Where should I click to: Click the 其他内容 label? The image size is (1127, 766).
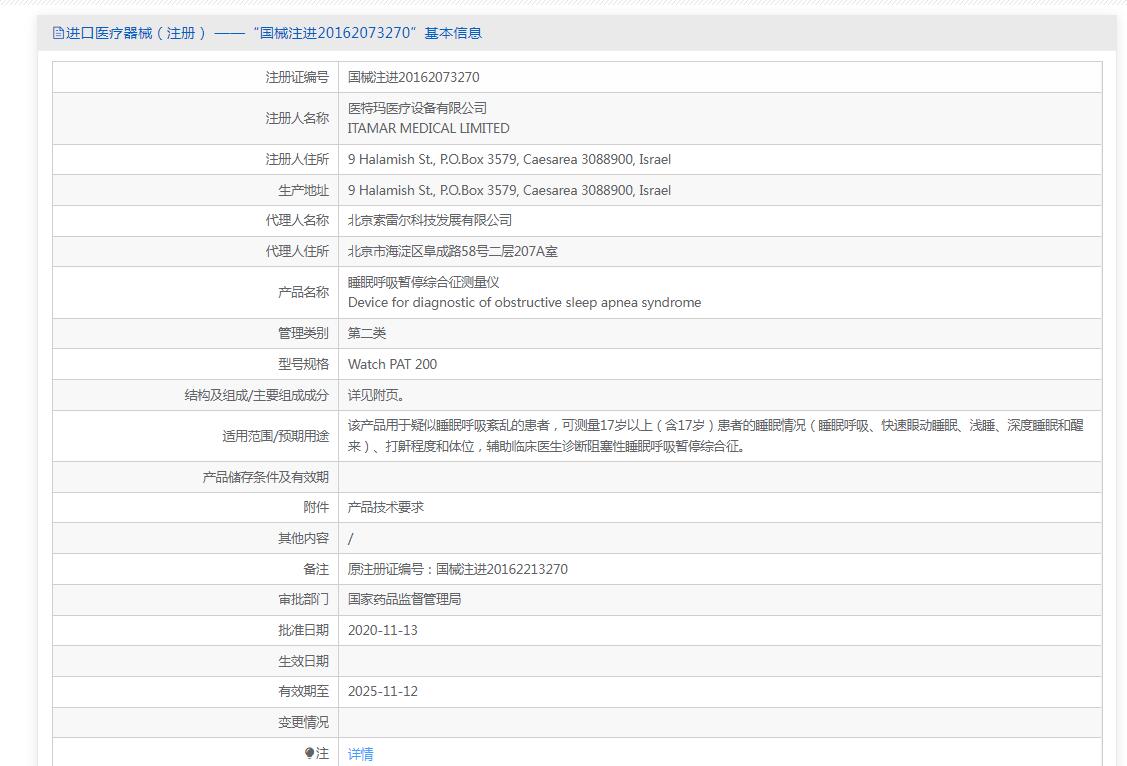coord(303,537)
